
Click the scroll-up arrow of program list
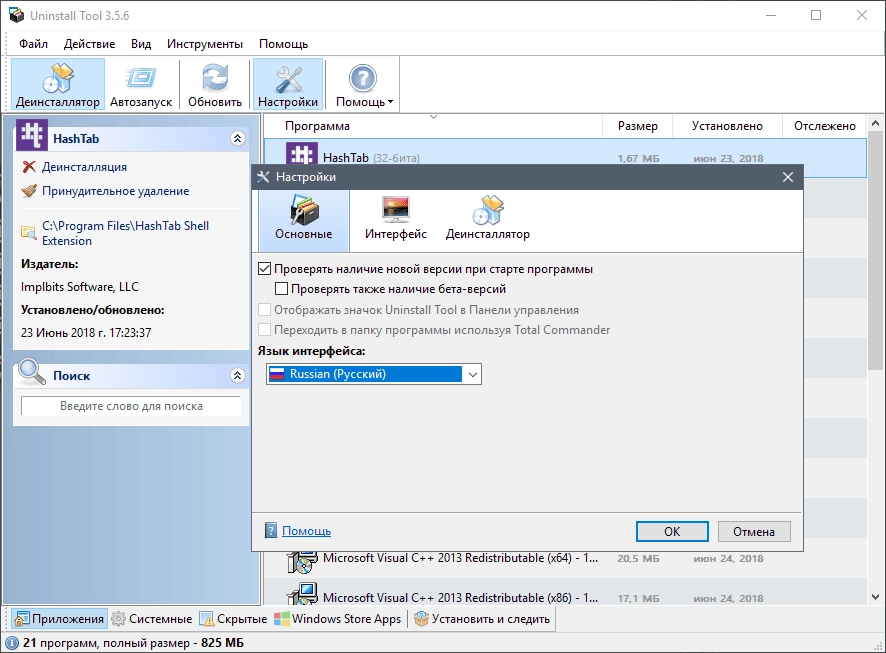[x=875, y=123]
